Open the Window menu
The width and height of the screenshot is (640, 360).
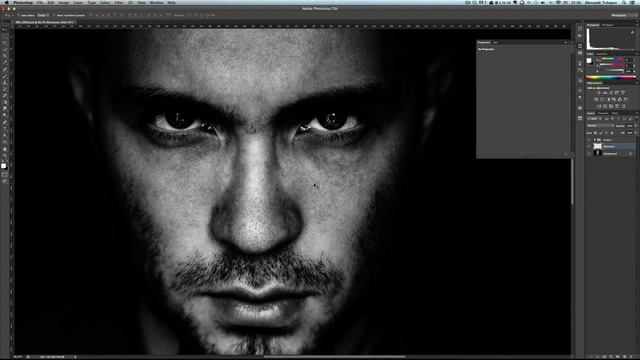click(x=156, y=2)
